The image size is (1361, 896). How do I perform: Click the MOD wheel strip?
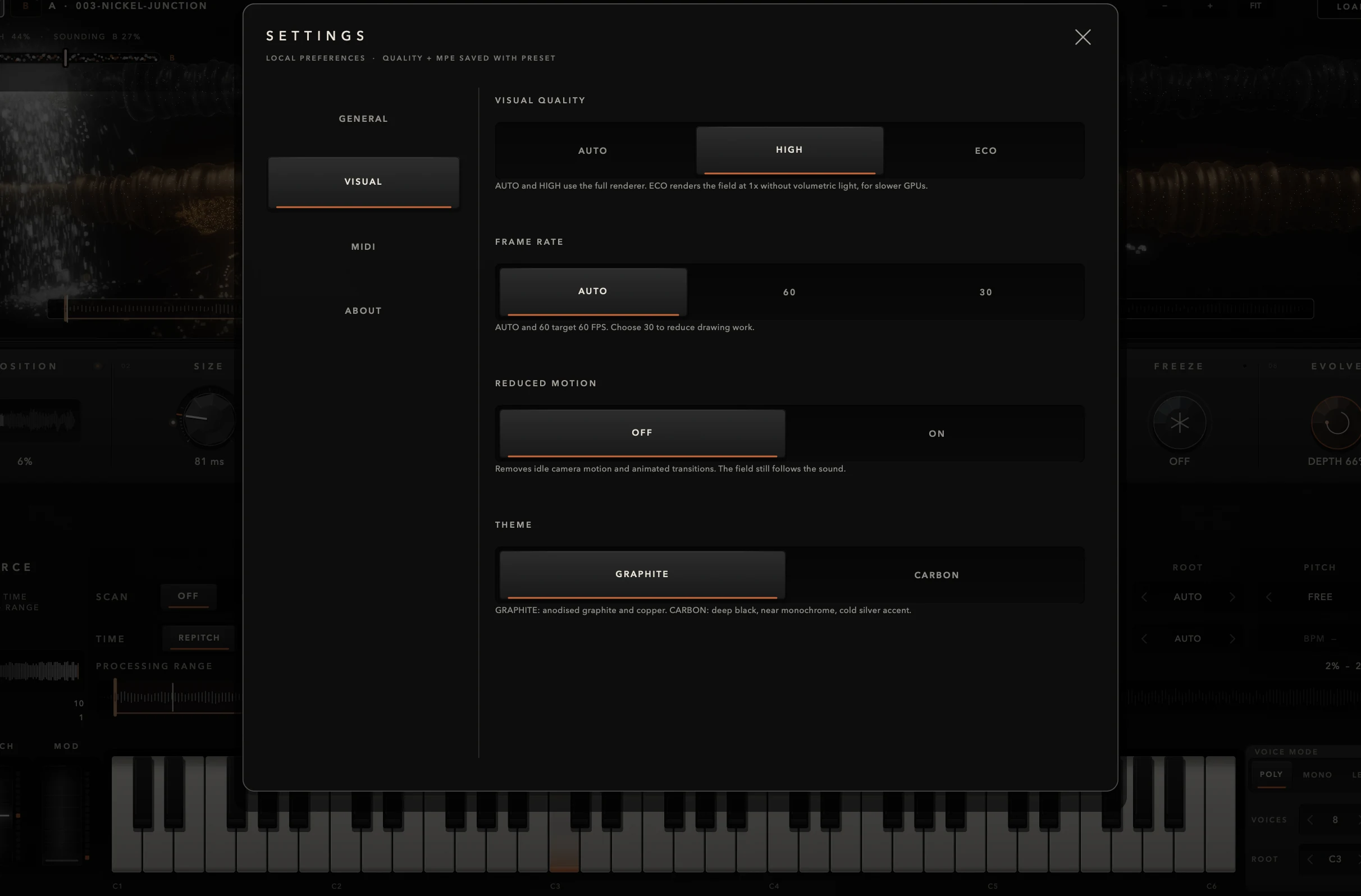(x=62, y=814)
